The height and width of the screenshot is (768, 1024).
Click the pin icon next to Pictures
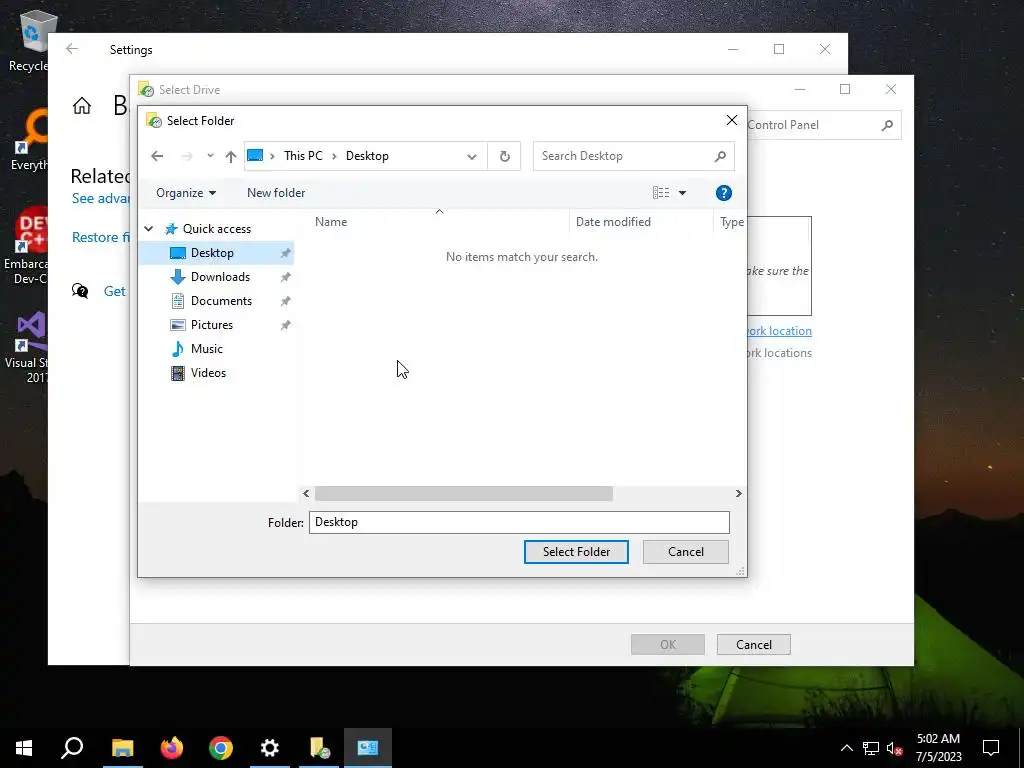tap(285, 325)
